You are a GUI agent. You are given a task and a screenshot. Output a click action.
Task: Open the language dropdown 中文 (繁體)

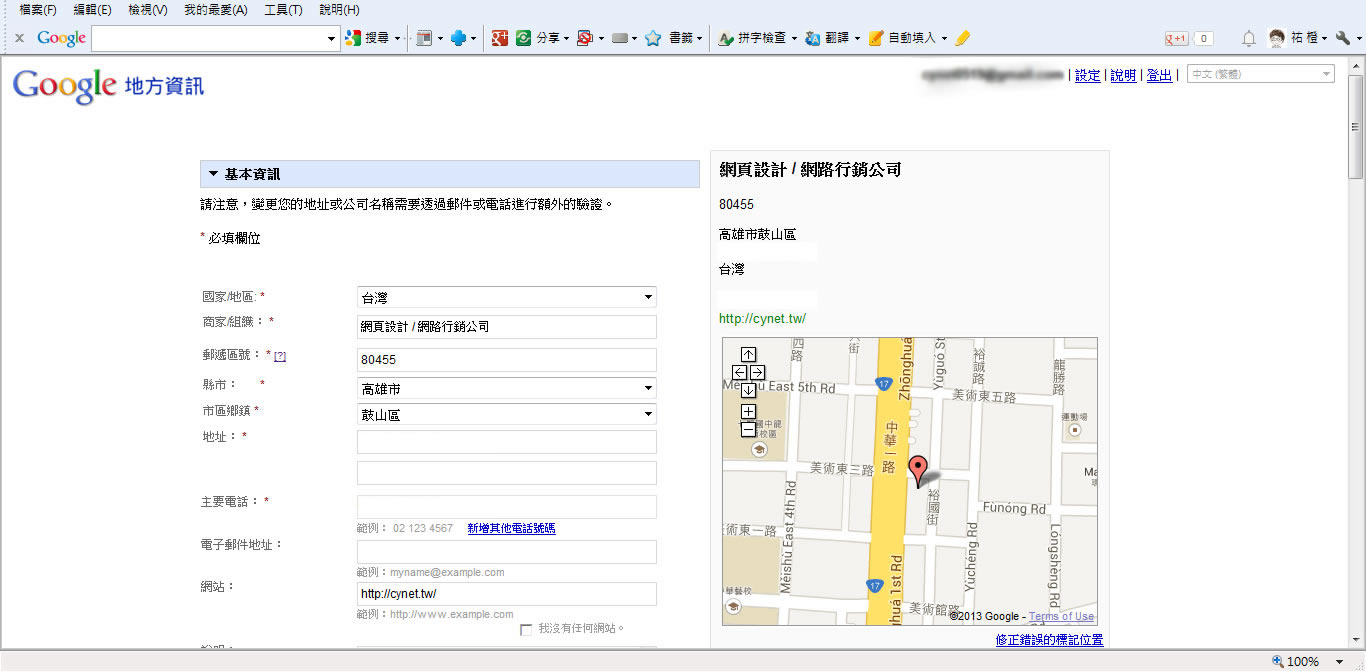point(1260,74)
